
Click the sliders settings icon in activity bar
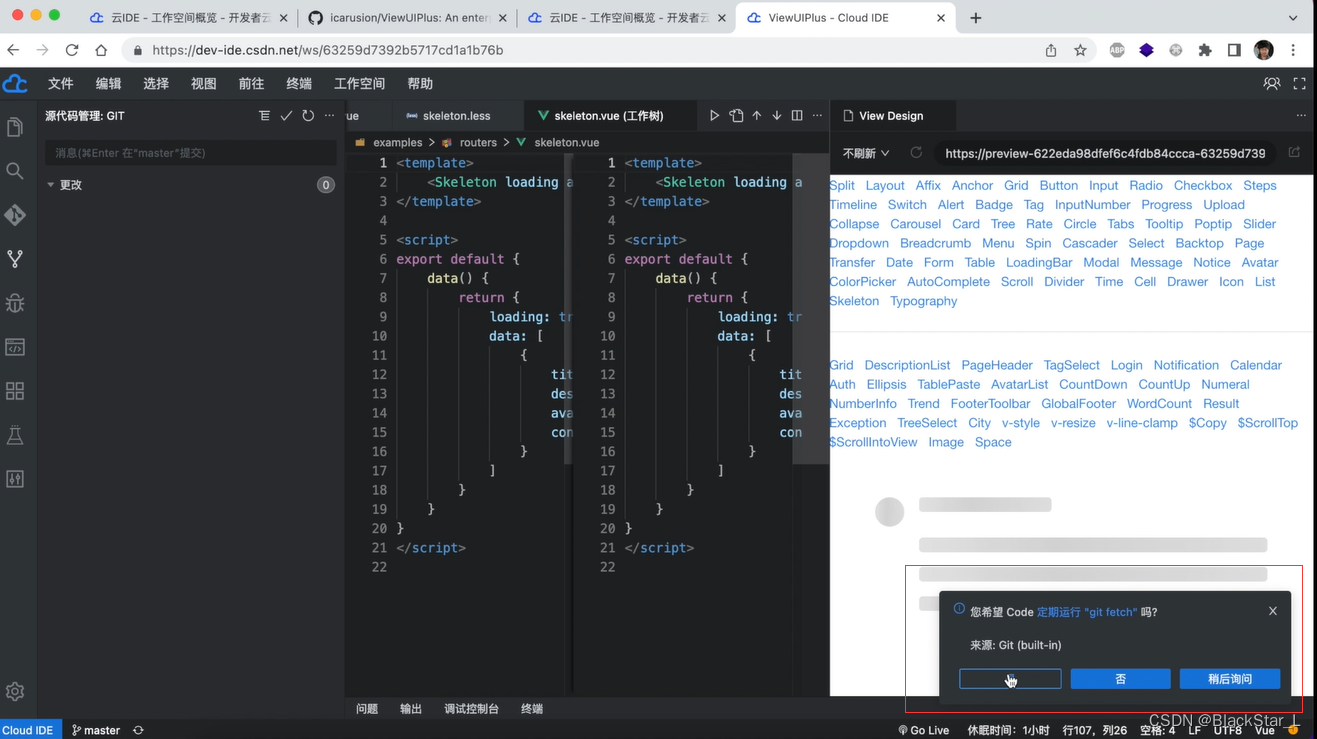point(15,479)
